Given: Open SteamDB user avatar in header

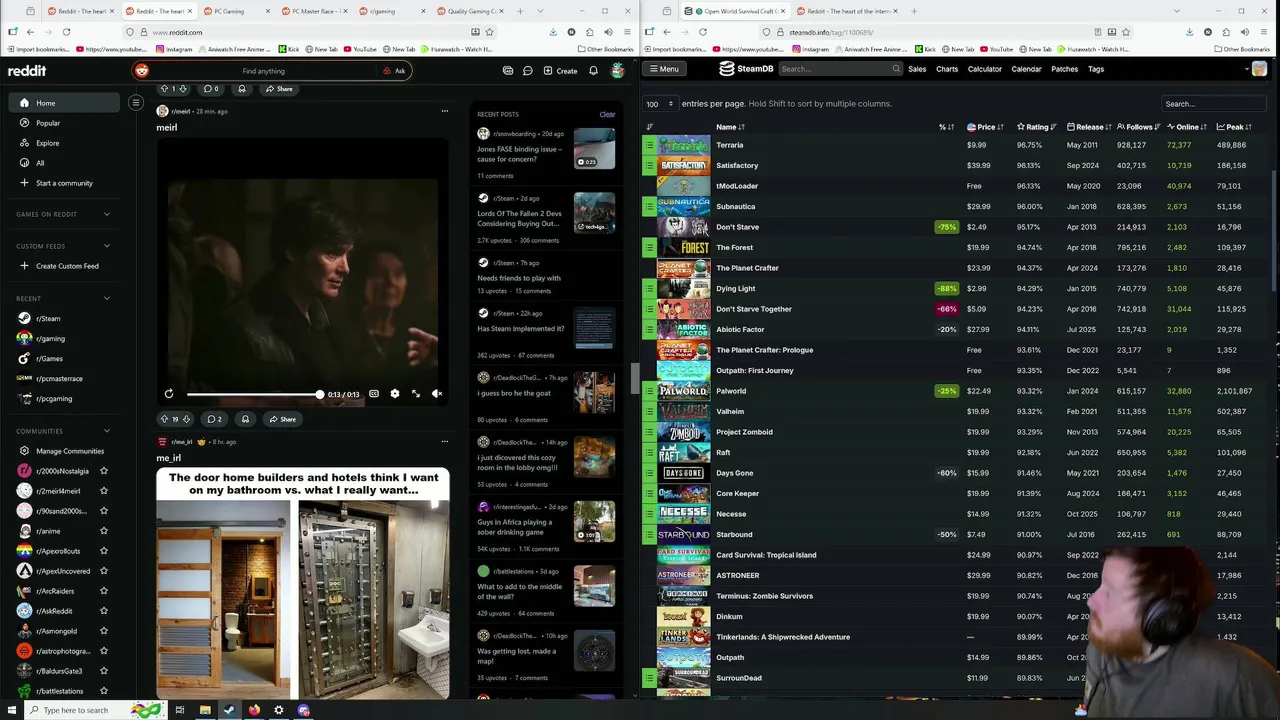Looking at the screenshot, I should (x=1259, y=69).
